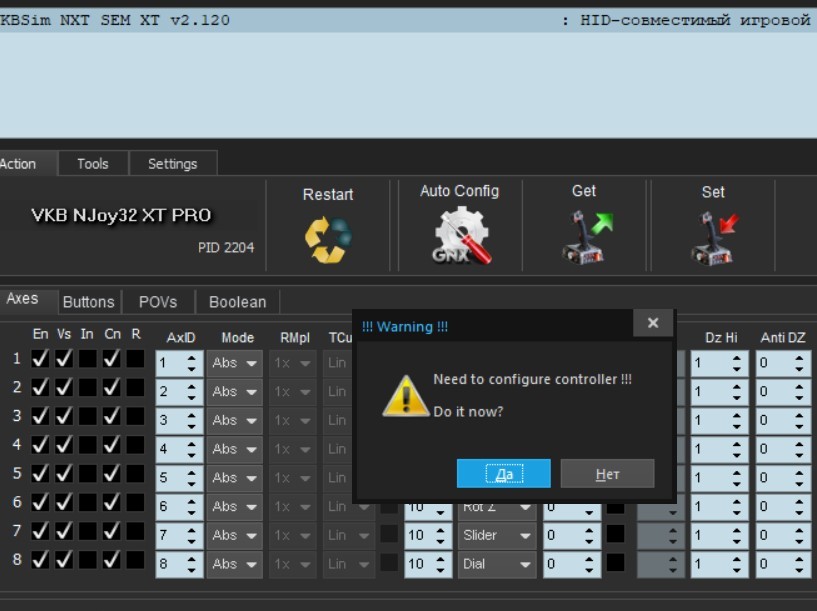Click the AxID field for axis 4
Screen dimensions: 817x611
(x=179, y=449)
